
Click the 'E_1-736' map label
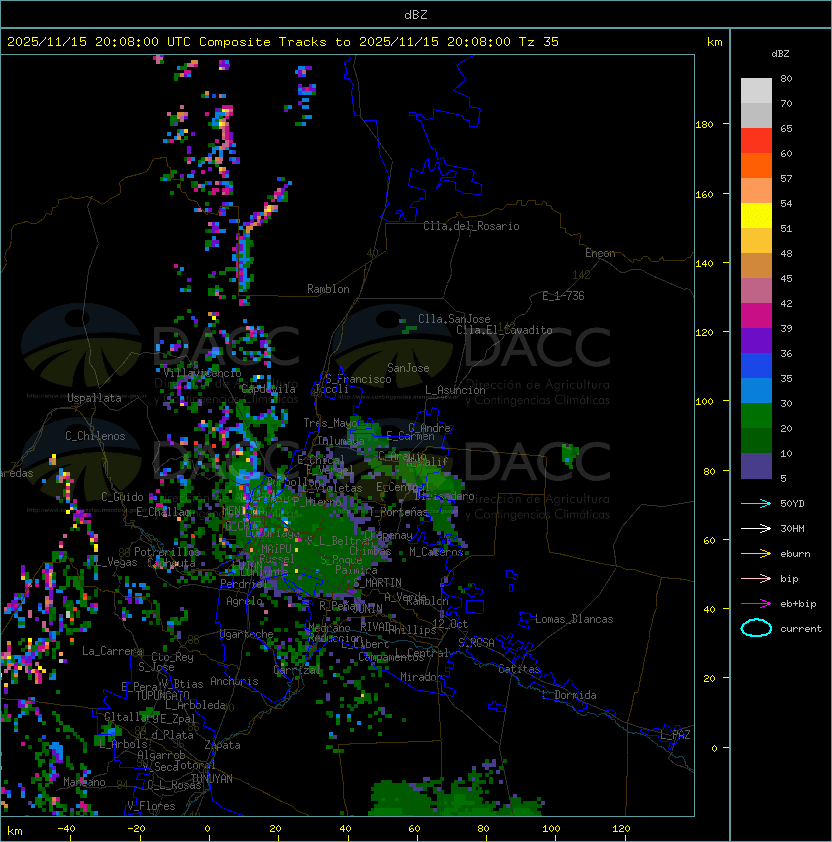click(563, 296)
